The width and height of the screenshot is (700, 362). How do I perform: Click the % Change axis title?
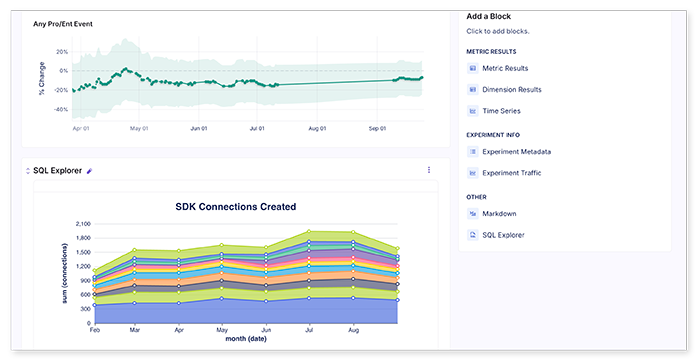pos(42,79)
